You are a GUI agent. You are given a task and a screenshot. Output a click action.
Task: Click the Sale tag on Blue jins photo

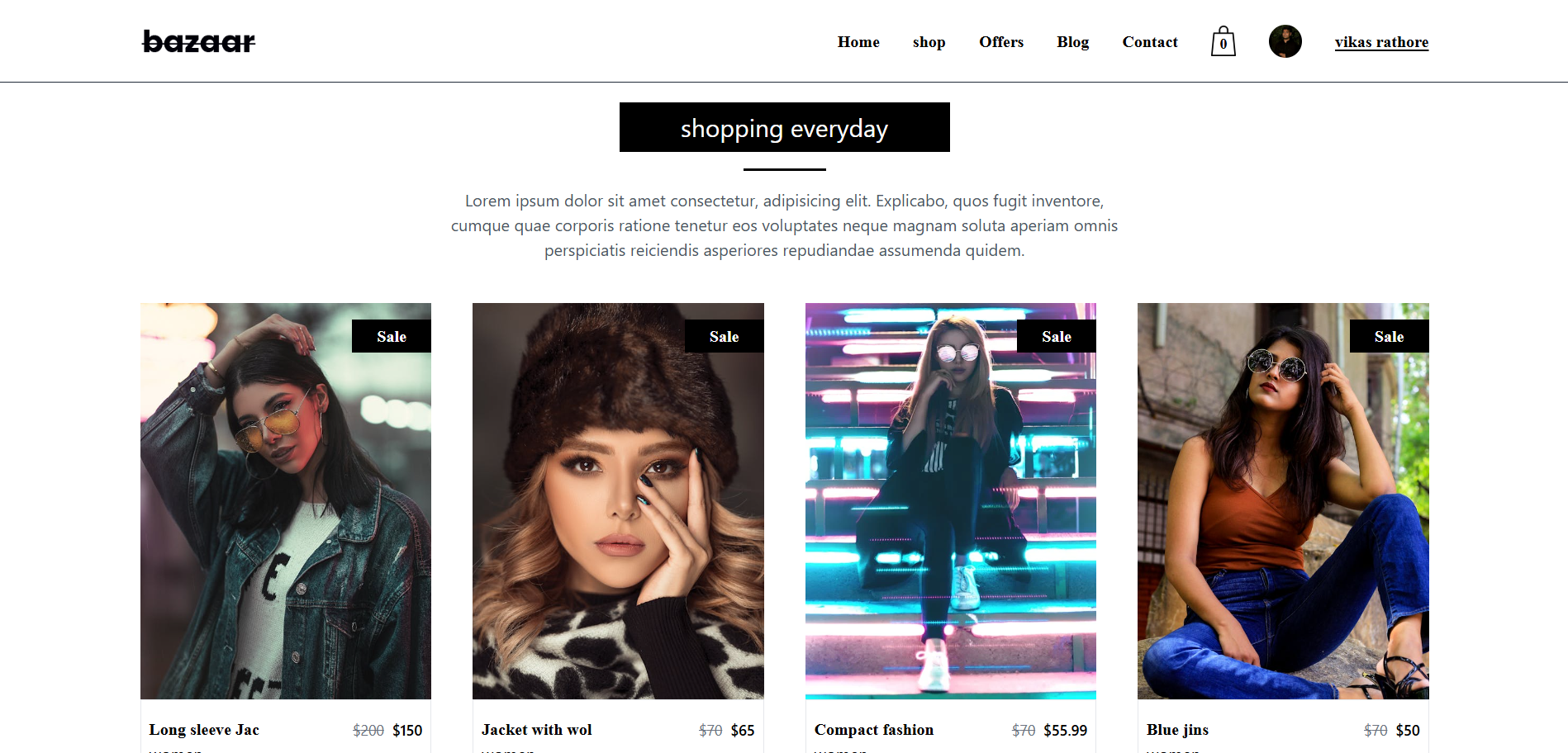pos(1389,336)
